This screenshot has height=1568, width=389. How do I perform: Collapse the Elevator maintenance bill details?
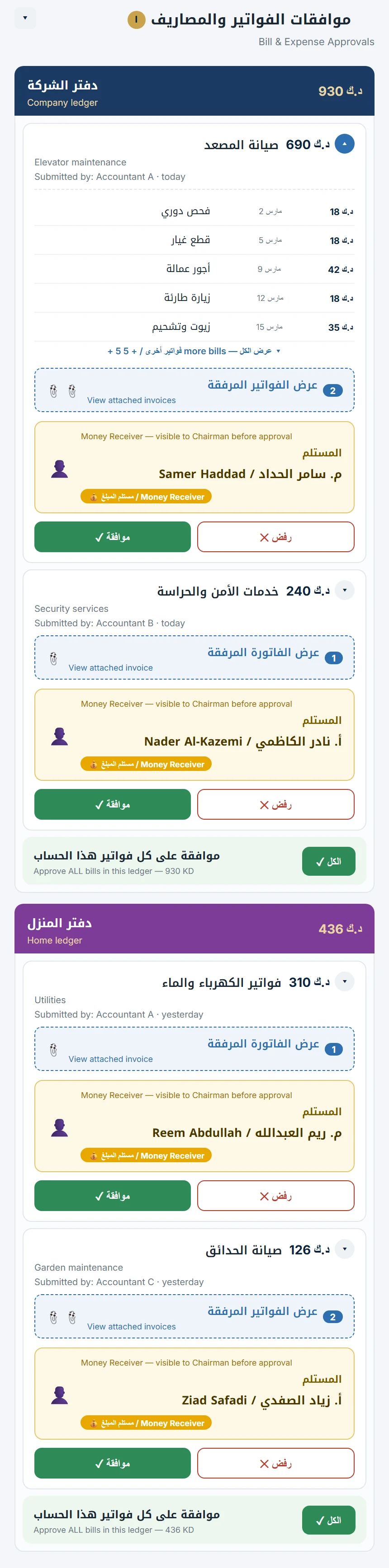click(345, 144)
